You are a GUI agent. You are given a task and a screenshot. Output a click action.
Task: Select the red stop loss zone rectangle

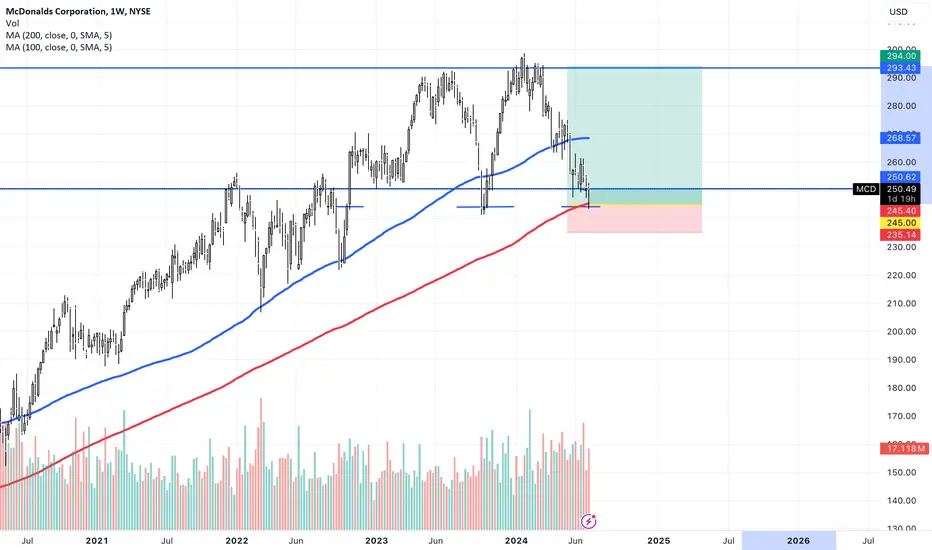[634, 219]
